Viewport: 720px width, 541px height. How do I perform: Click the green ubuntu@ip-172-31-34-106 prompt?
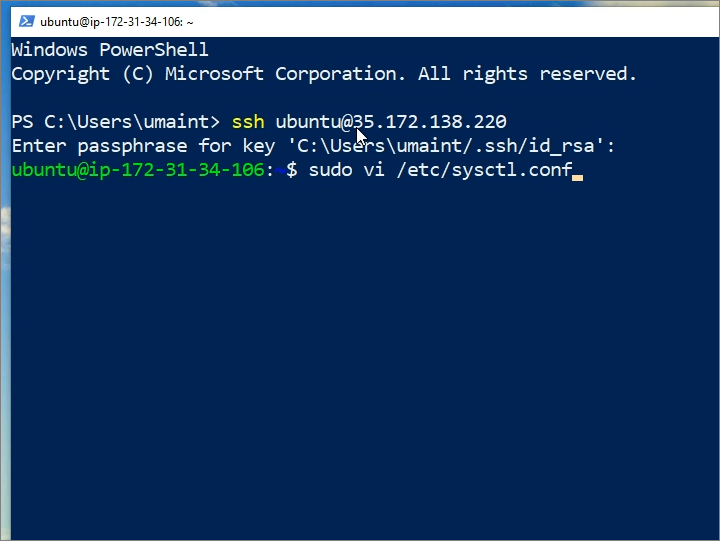tap(139, 170)
